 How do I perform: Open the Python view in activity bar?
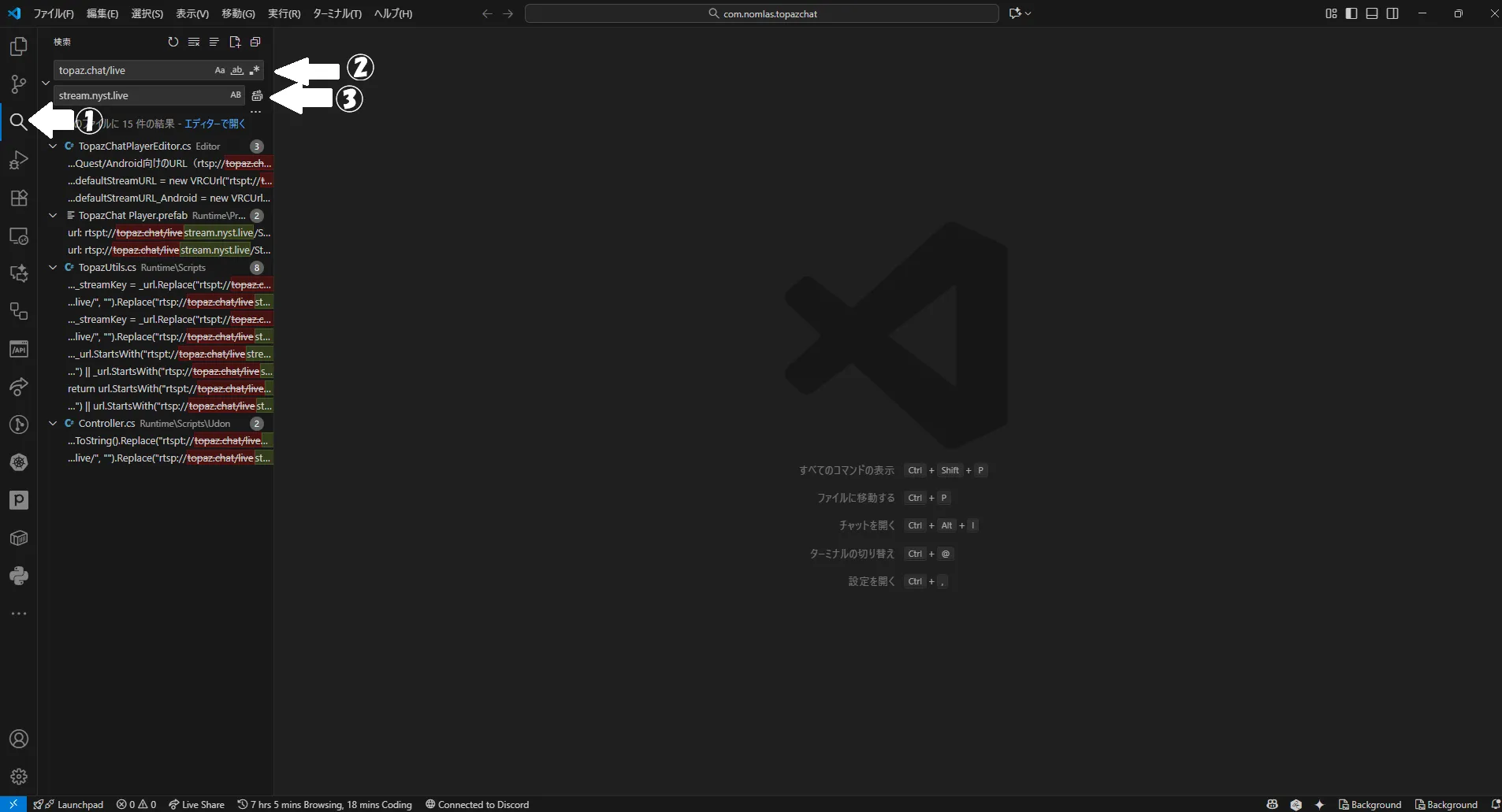[x=18, y=576]
